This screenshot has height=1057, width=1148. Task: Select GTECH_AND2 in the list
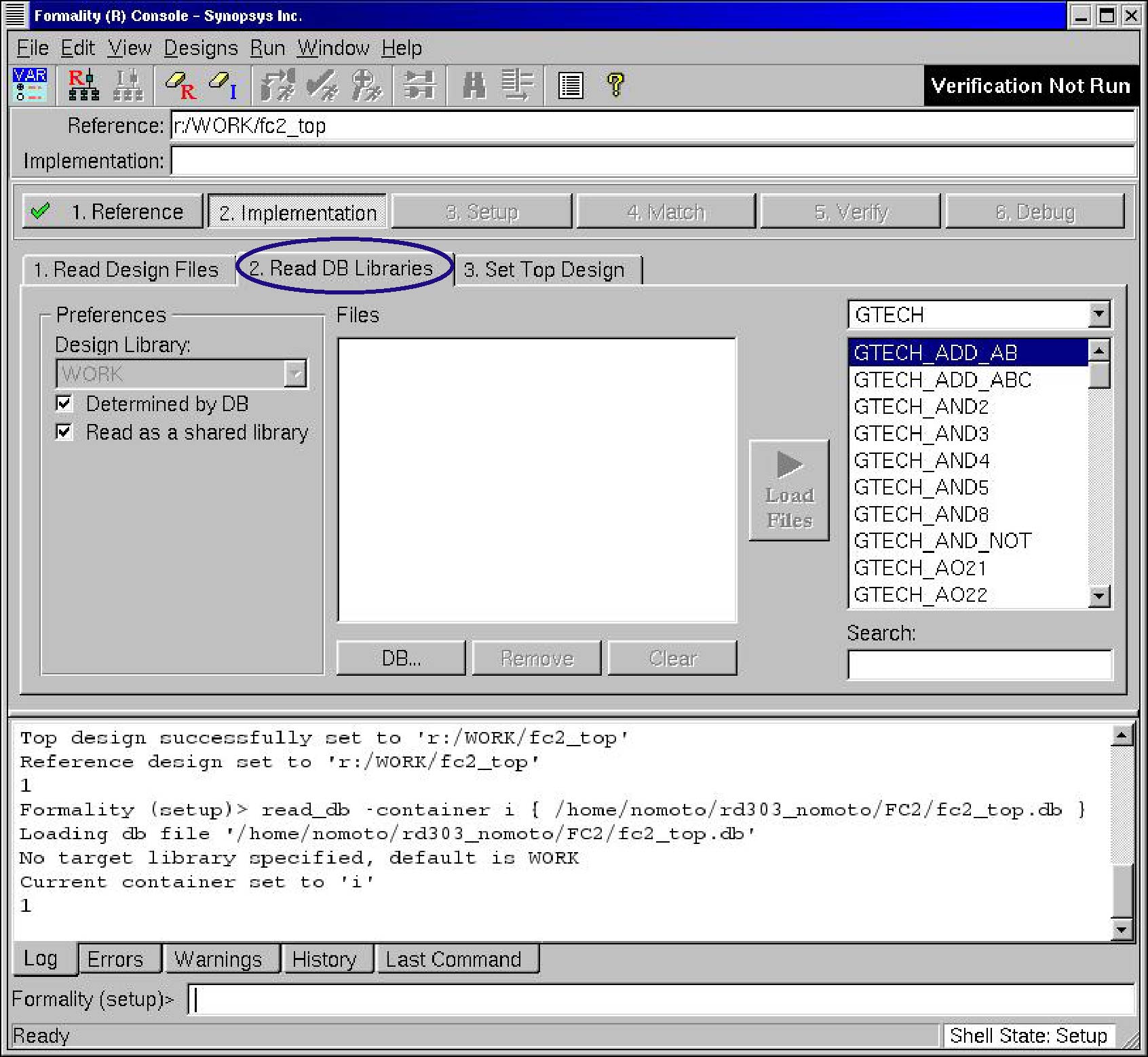click(968, 406)
